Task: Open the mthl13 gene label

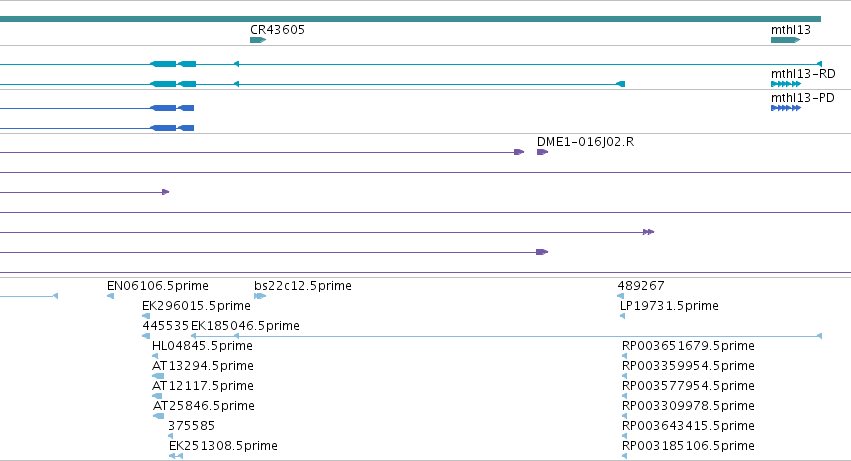Action: [x=791, y=29]
